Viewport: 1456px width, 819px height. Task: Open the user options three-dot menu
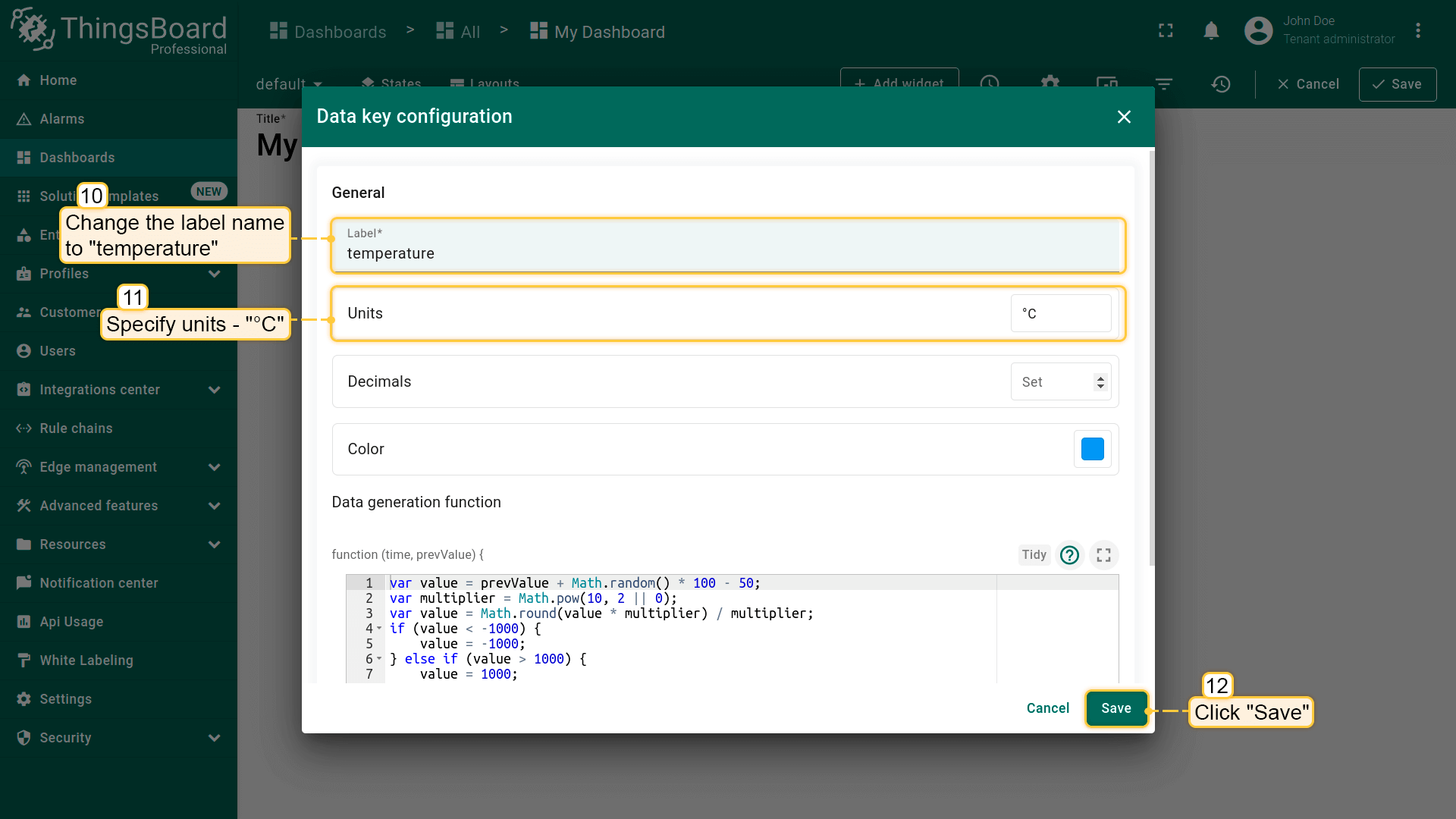(1417, 30)
